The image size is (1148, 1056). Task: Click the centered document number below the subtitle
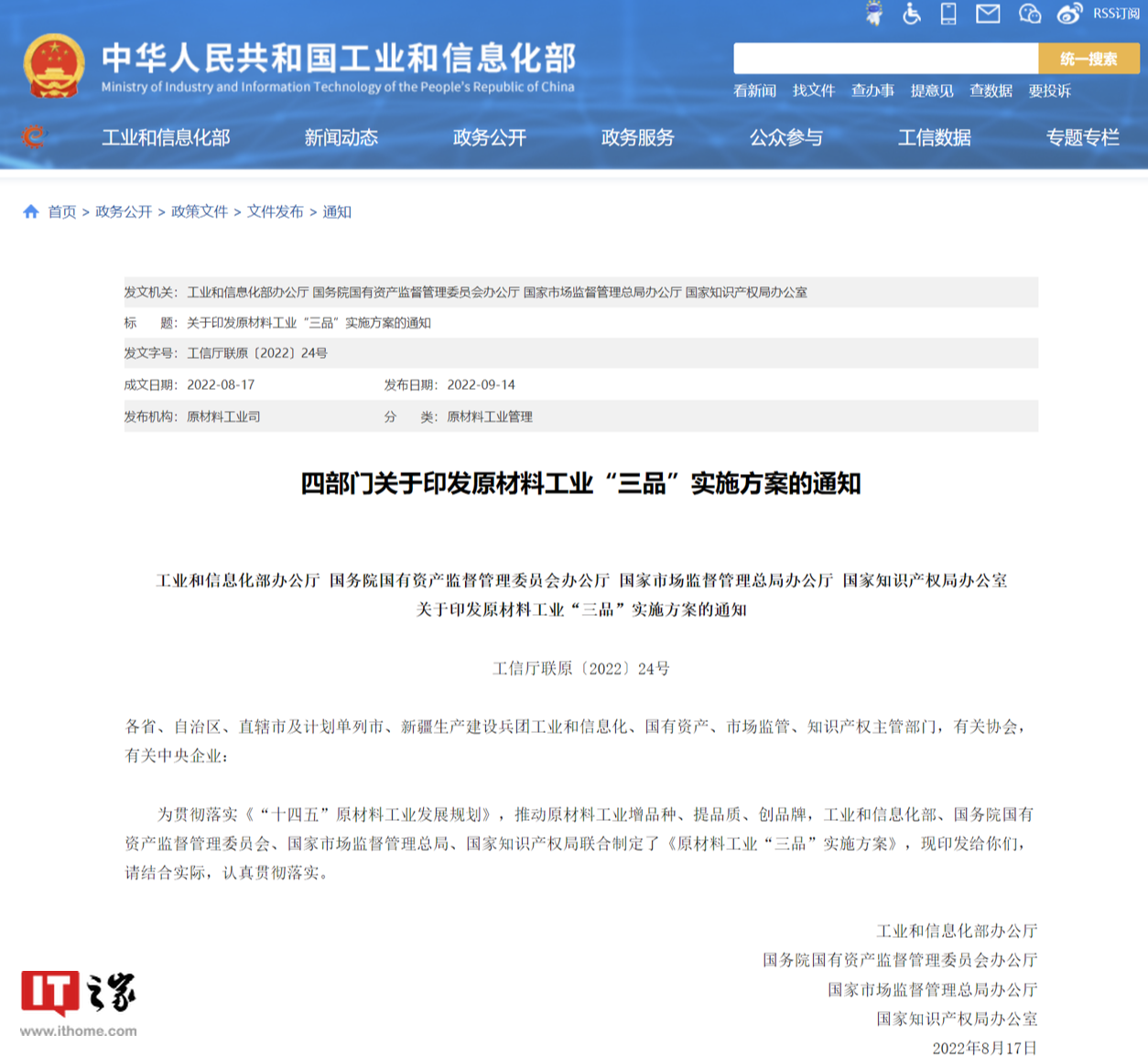tap(581, 668)
